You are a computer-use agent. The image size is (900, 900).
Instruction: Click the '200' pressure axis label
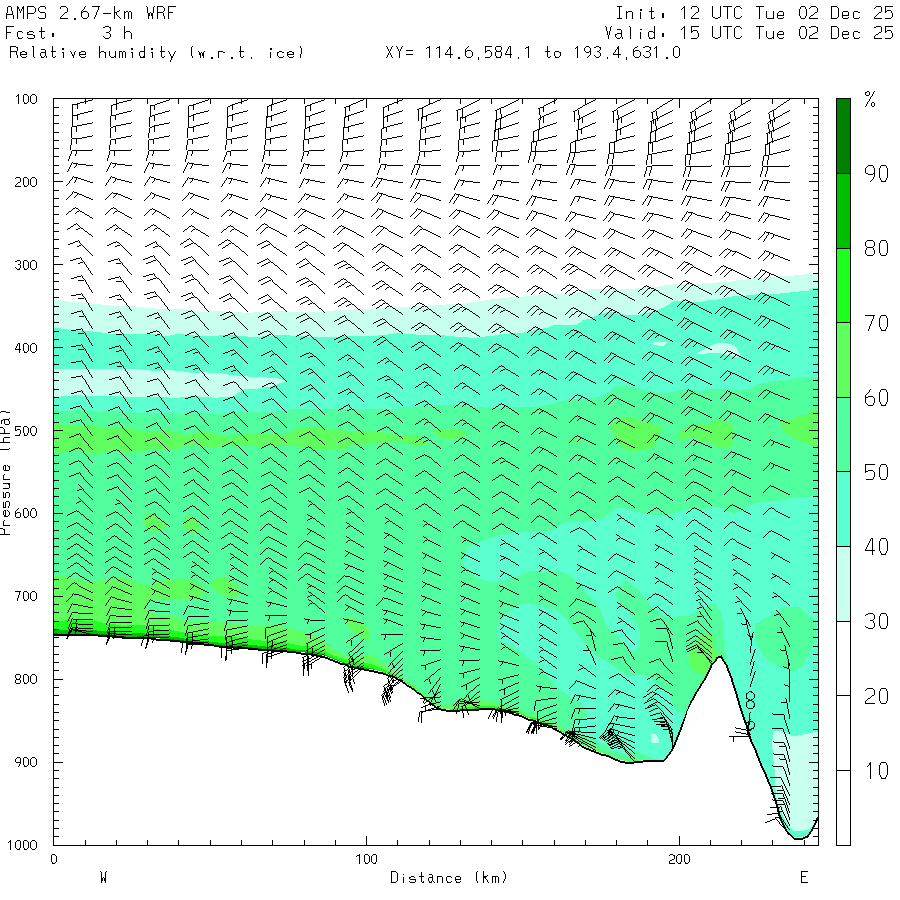pos(26,183)
